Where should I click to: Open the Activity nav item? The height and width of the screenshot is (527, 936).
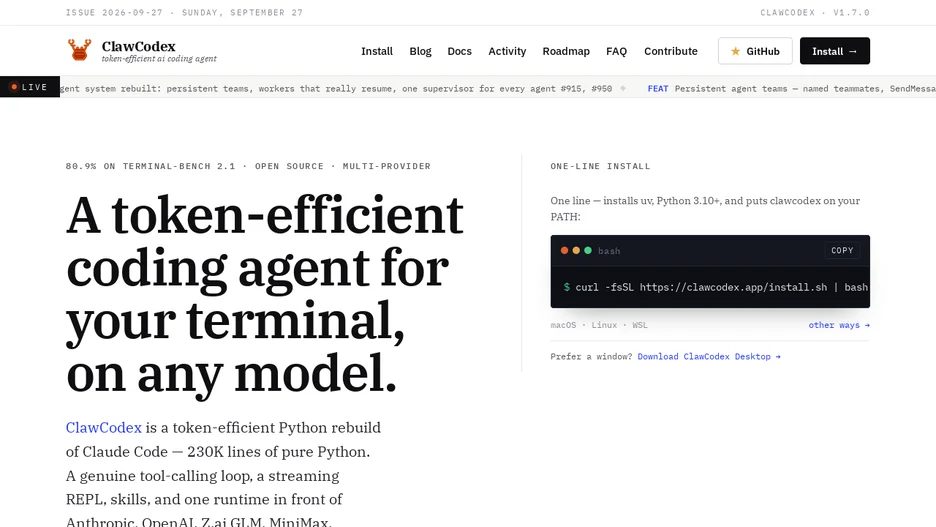tap(507, 51)
